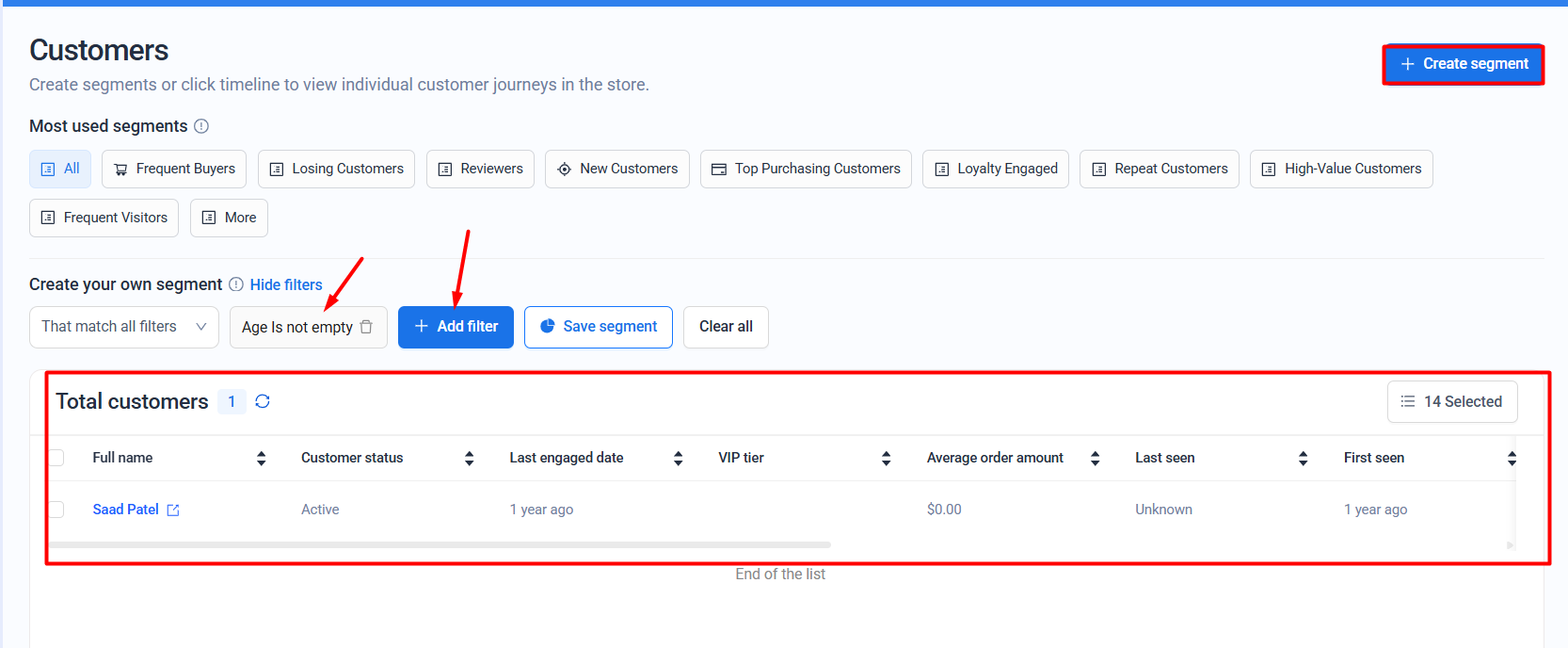This screenshot has width=1568, height=648.
Task: Open Saad Patel's external link icon
Action: point(173,510)
